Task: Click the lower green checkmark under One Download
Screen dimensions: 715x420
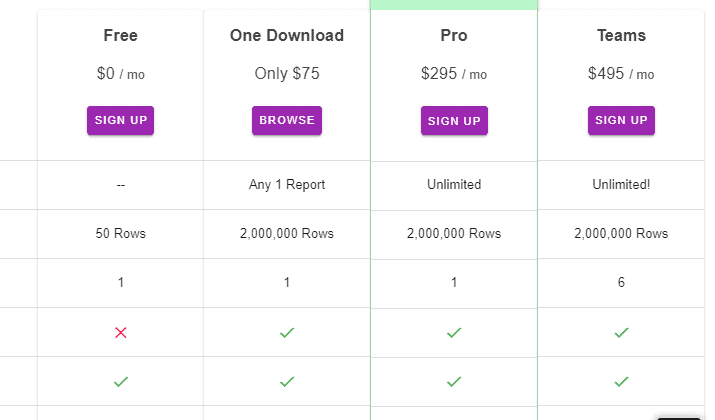Action: pos(287,381)
